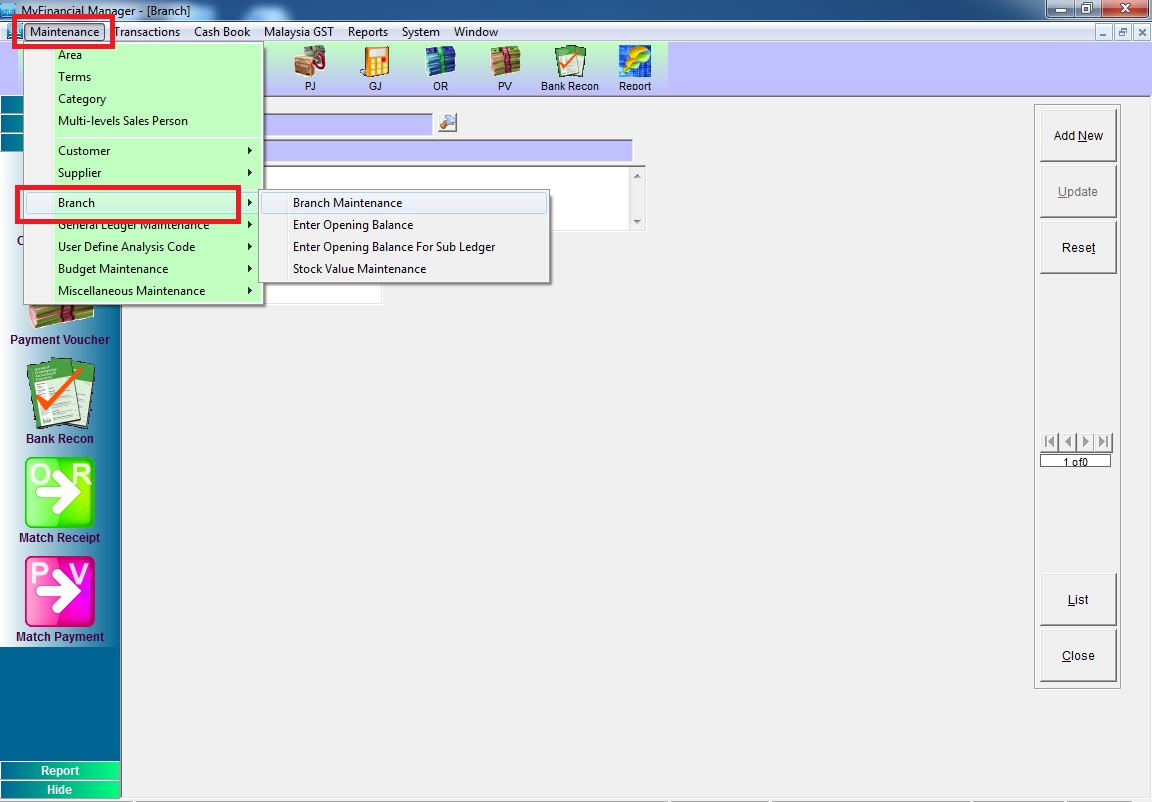Screen dimensions: 1152x802
Task: Click the OR toolbar icon
Action: [440, 65]
